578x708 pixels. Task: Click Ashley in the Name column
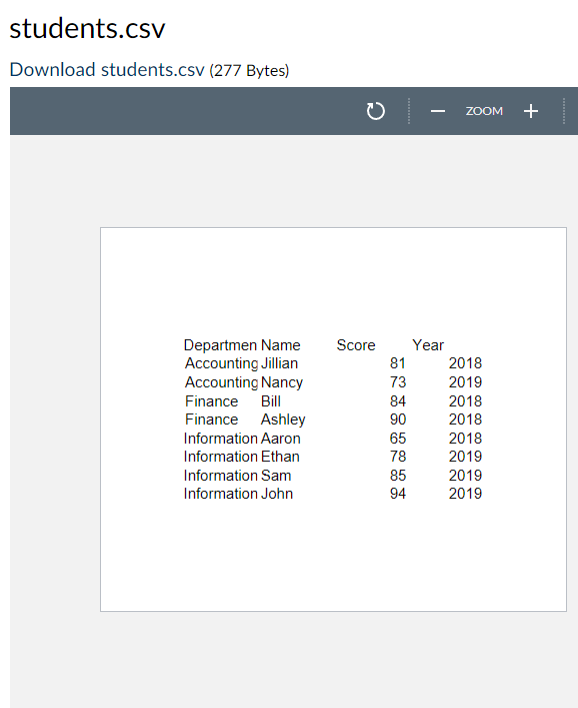tap(283, 419)
